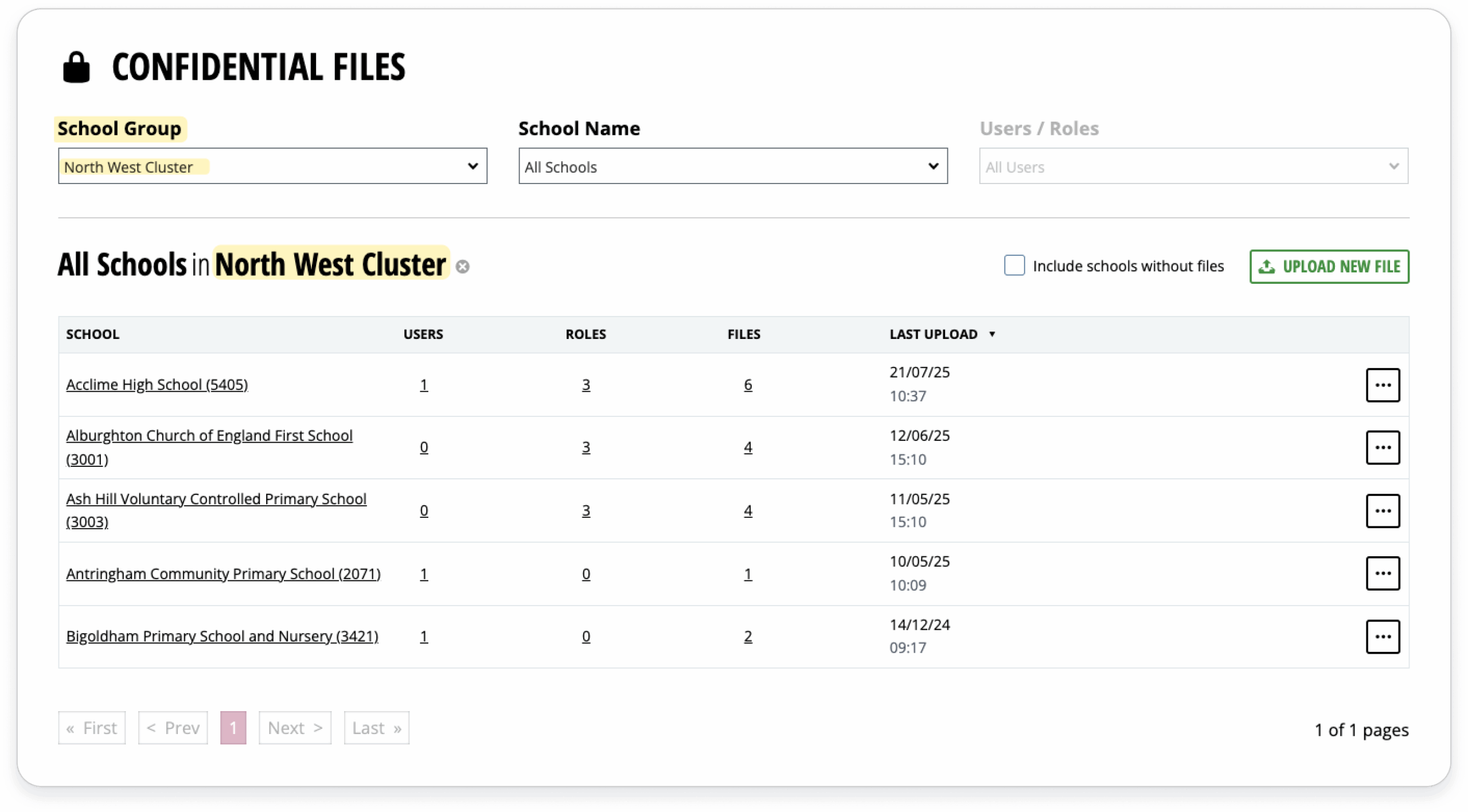Open actions menu for Ash Hill Voluntary Controlled
The height and width of the screenshot is (812, 1468).
[x=1382, y=510]
